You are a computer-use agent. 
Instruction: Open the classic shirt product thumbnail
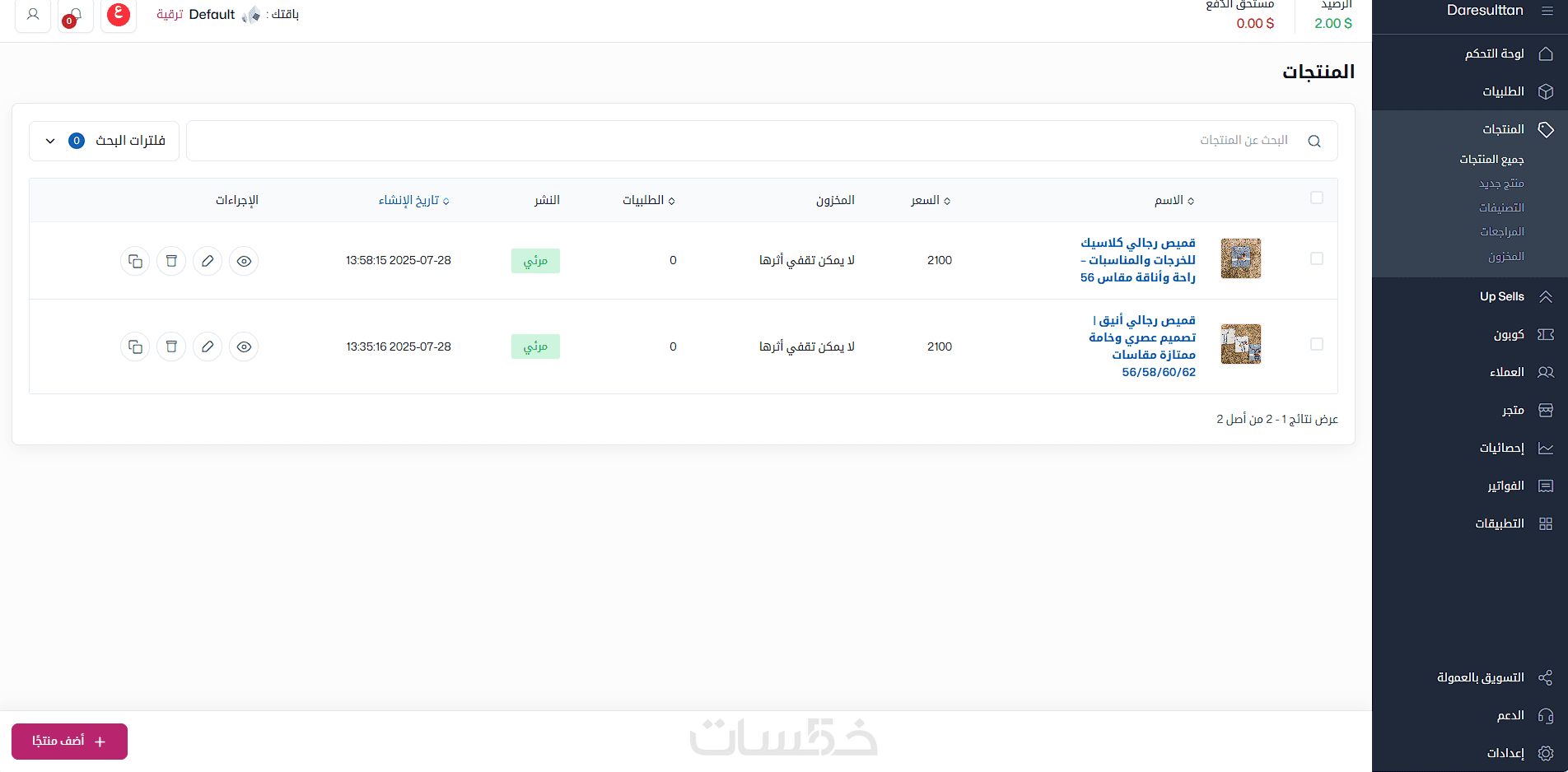click(1241, 258)
